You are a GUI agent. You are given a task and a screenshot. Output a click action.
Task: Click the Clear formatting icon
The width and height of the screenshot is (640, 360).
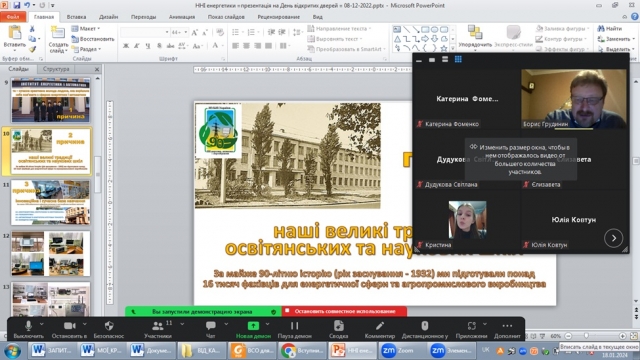point(220,32)
